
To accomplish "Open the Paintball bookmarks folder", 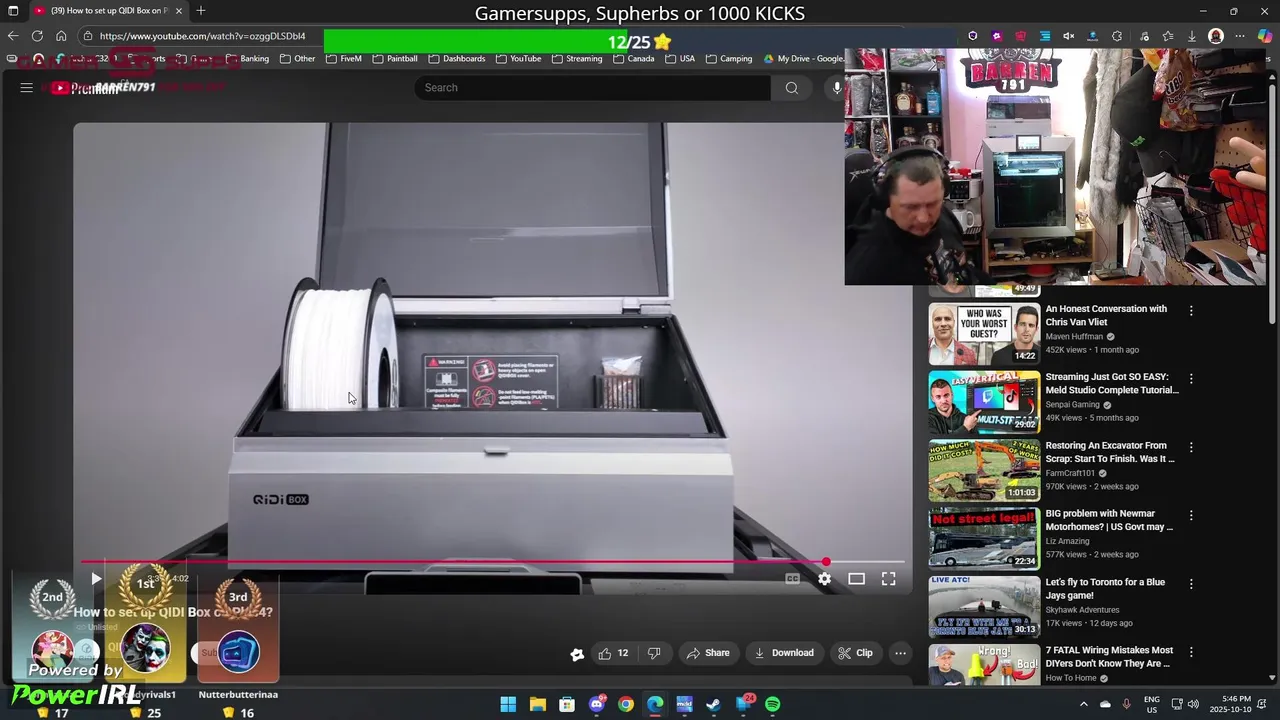I will tap(395, 59).
